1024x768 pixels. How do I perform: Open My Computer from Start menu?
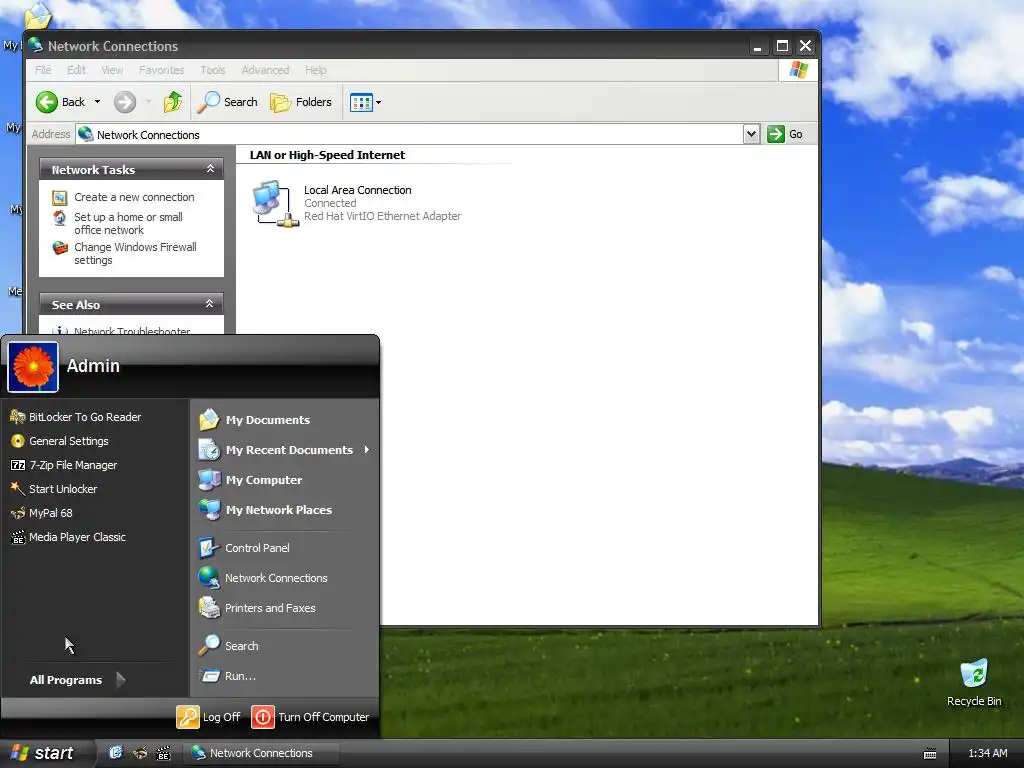pyautogui.click(x=251, y=480)
